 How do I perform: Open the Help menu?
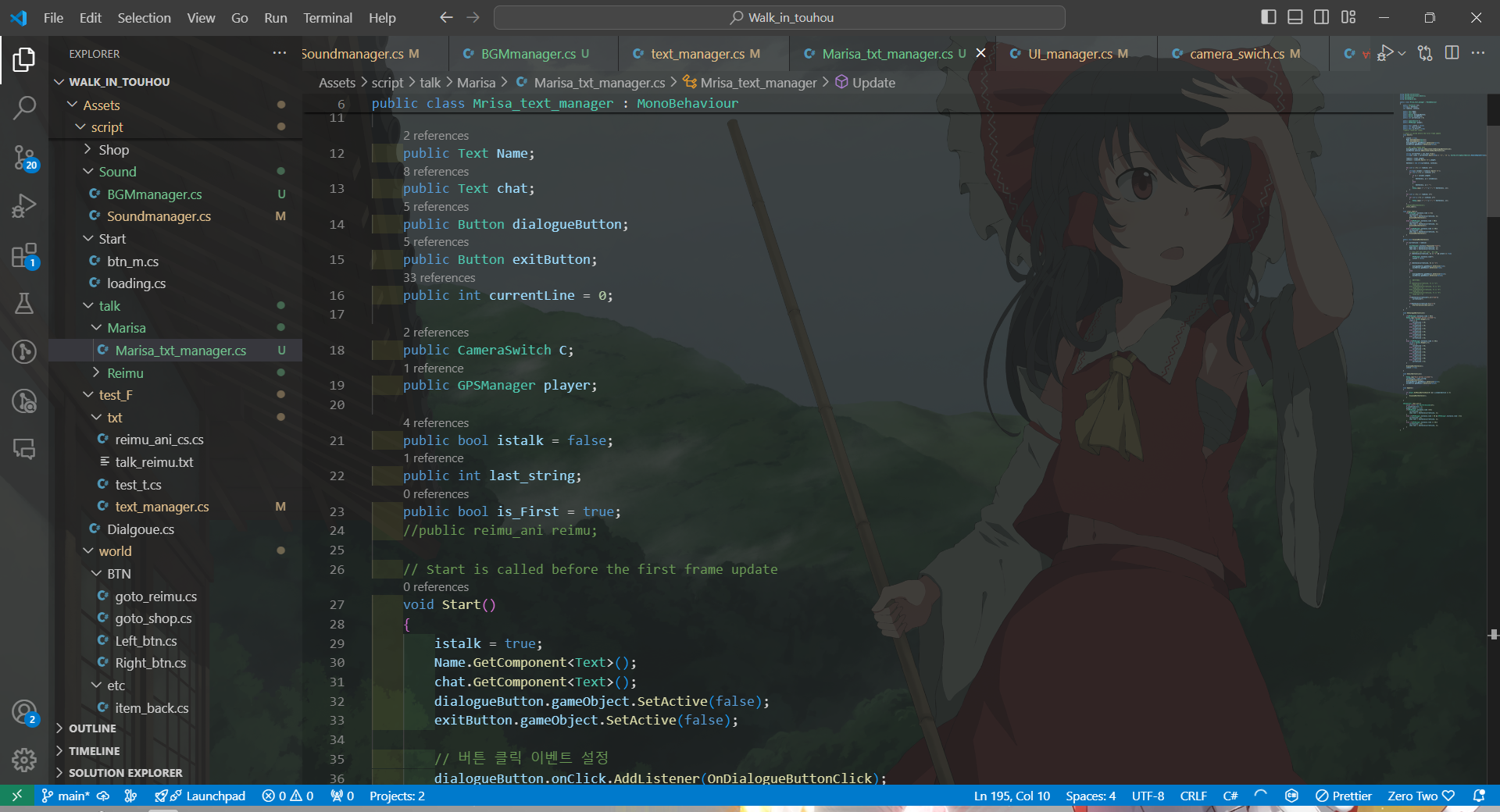click(x=382, y=17)
